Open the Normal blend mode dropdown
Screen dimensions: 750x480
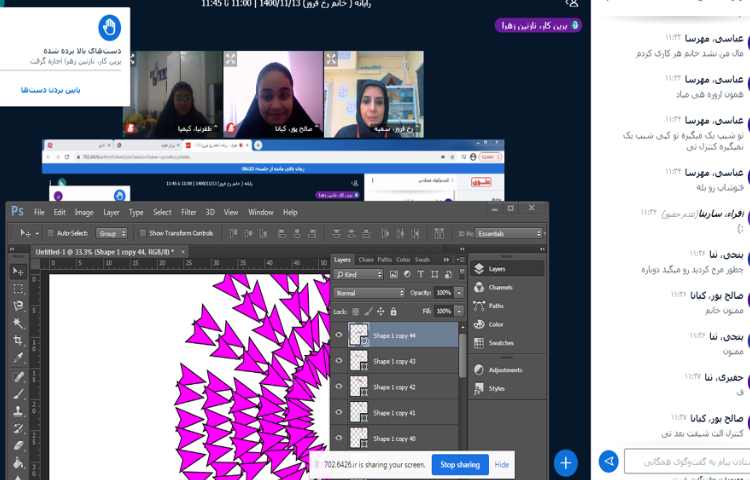click(x=370, y=293)
